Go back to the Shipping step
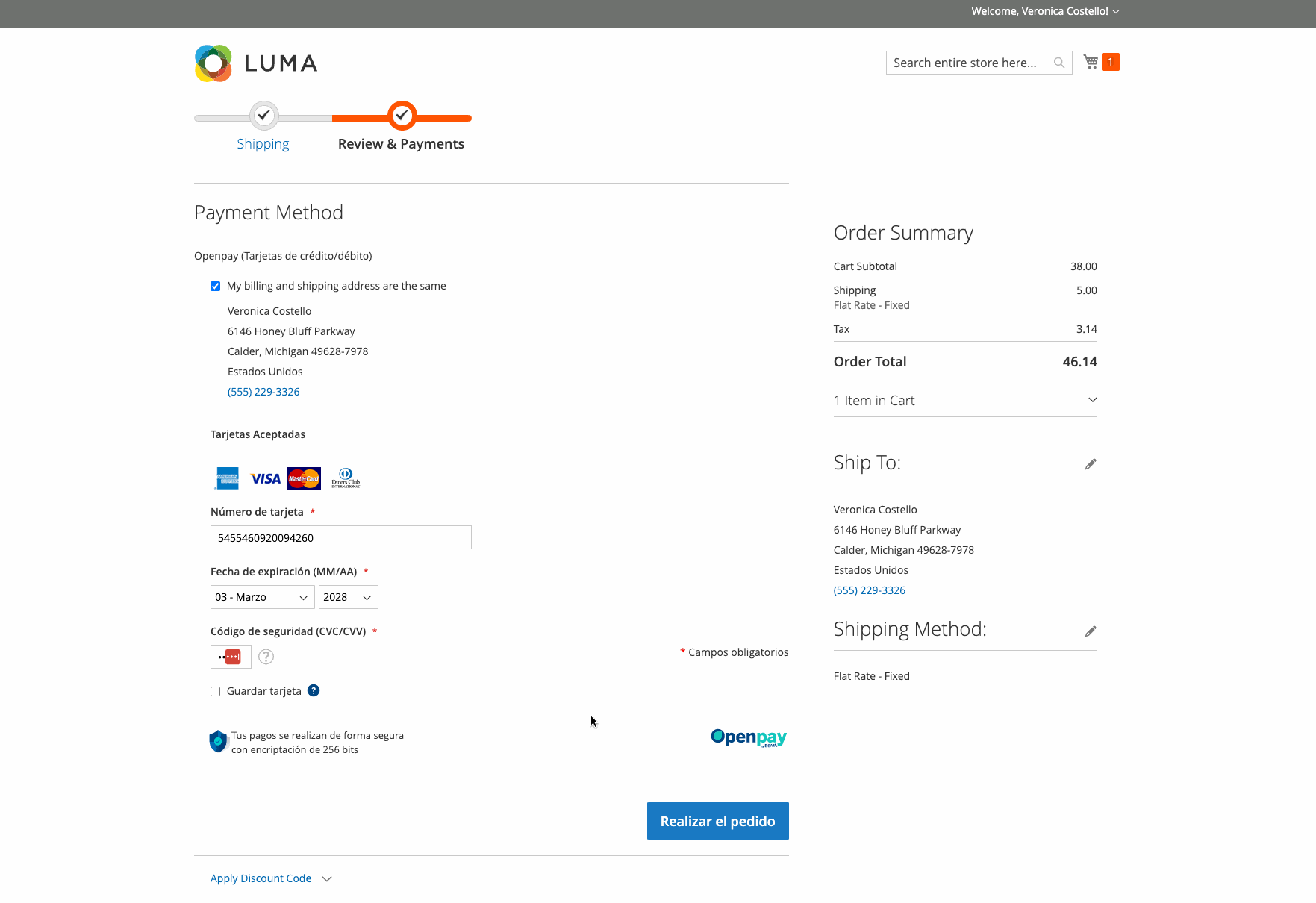Image resolution: width=1316 pixels, height=903 pixels. 263,143
